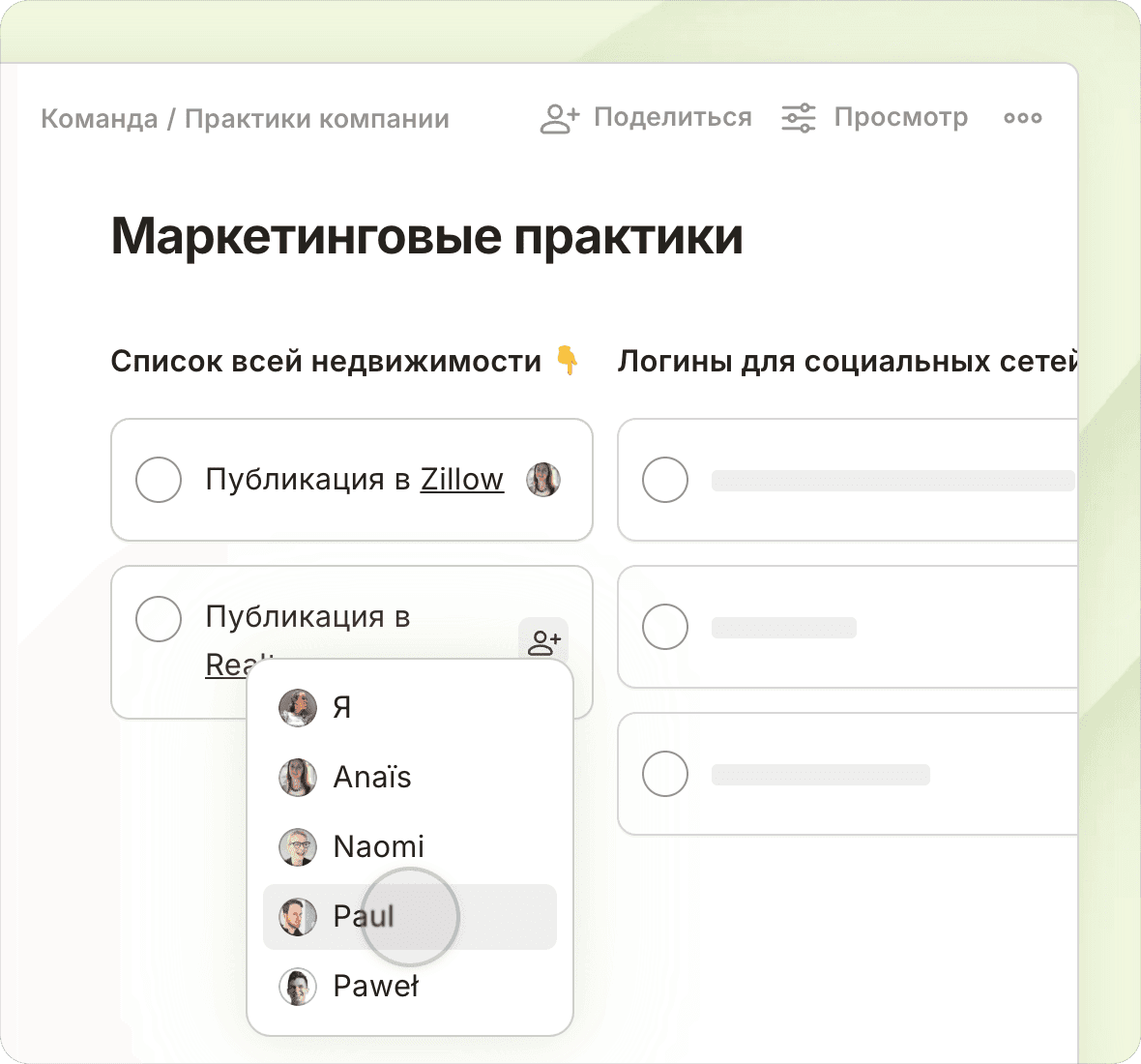Click the view sliders icon
Viewport: 1141px width, 1064px height.
(799, 118)
